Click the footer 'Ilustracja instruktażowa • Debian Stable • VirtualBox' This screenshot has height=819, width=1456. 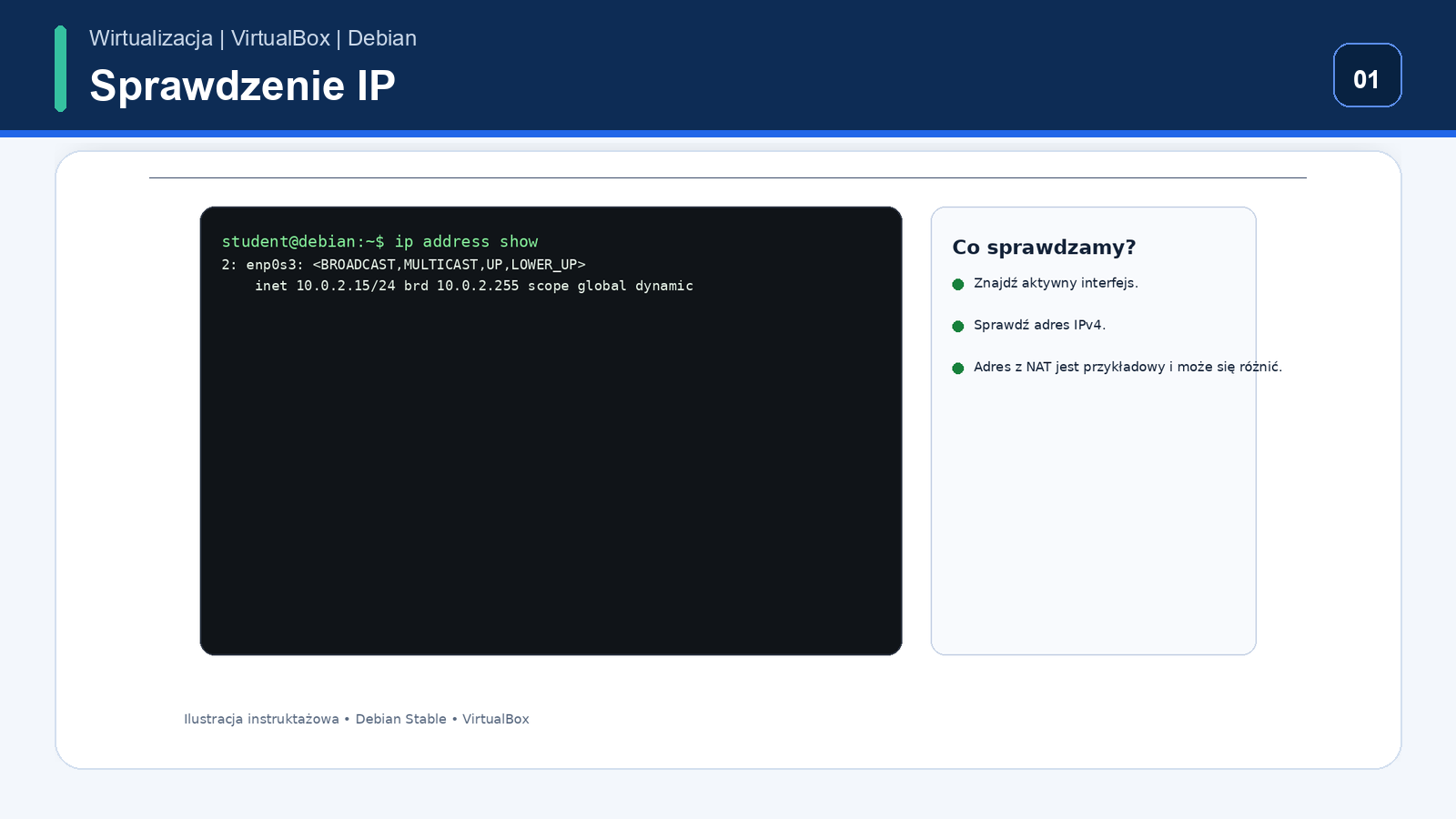[x=357, y=719]
